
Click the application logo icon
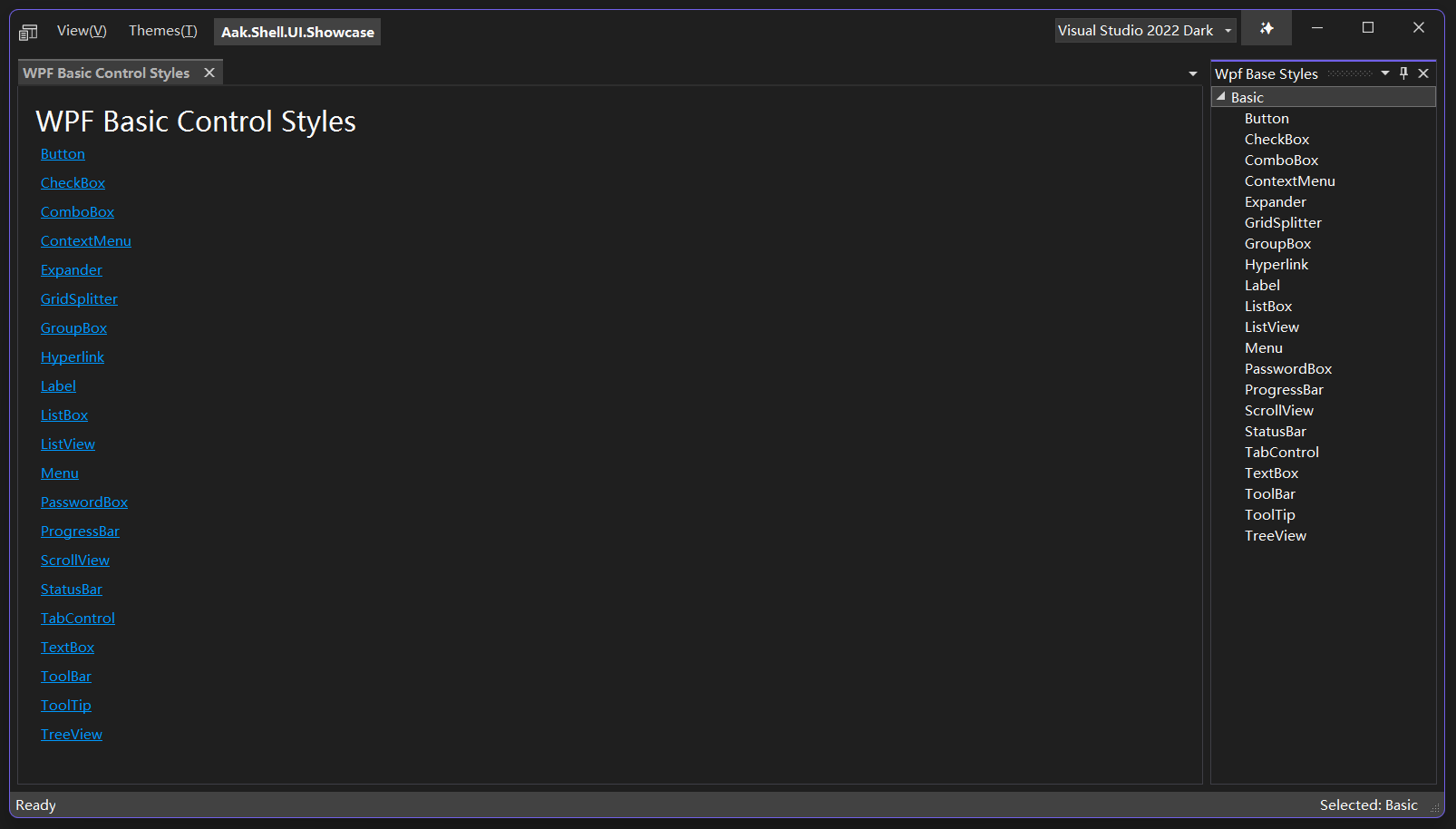point(27,30)
